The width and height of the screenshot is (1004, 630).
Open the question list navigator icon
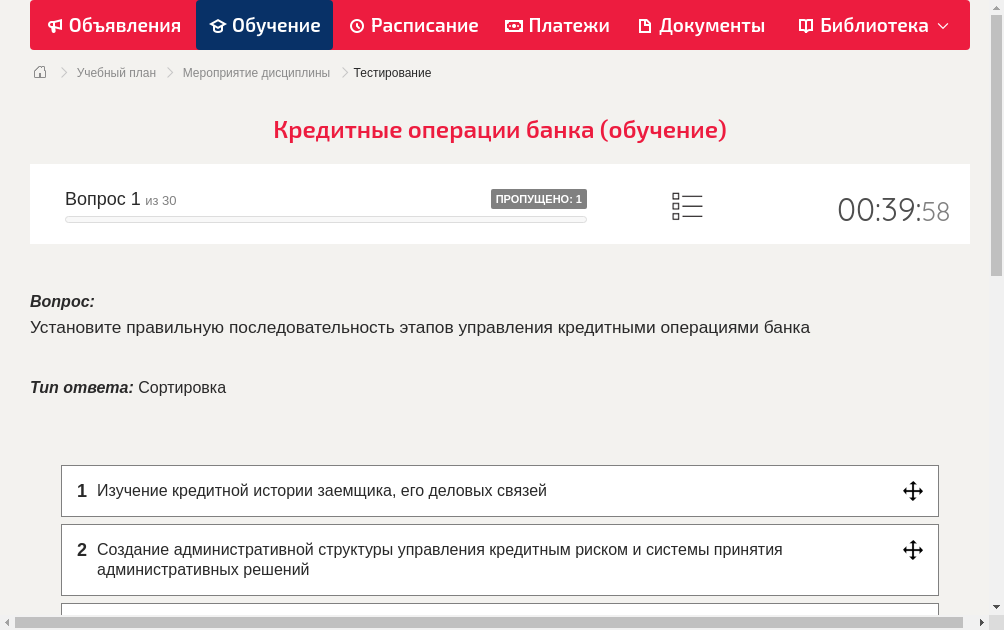(687, 205)
